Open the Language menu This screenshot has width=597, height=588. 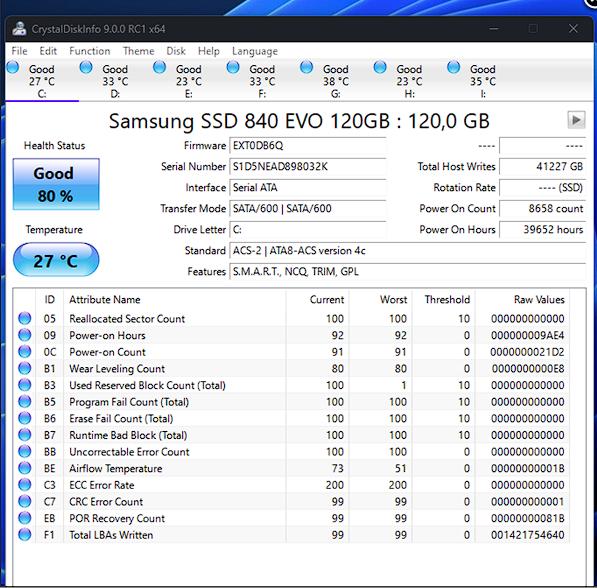point(255,51)
